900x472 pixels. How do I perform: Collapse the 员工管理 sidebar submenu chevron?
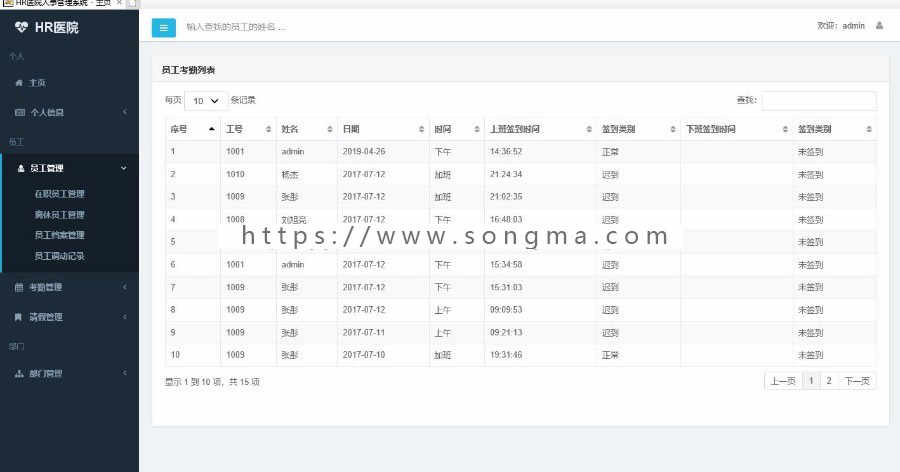pyautogui.click(x=123, y=168)
